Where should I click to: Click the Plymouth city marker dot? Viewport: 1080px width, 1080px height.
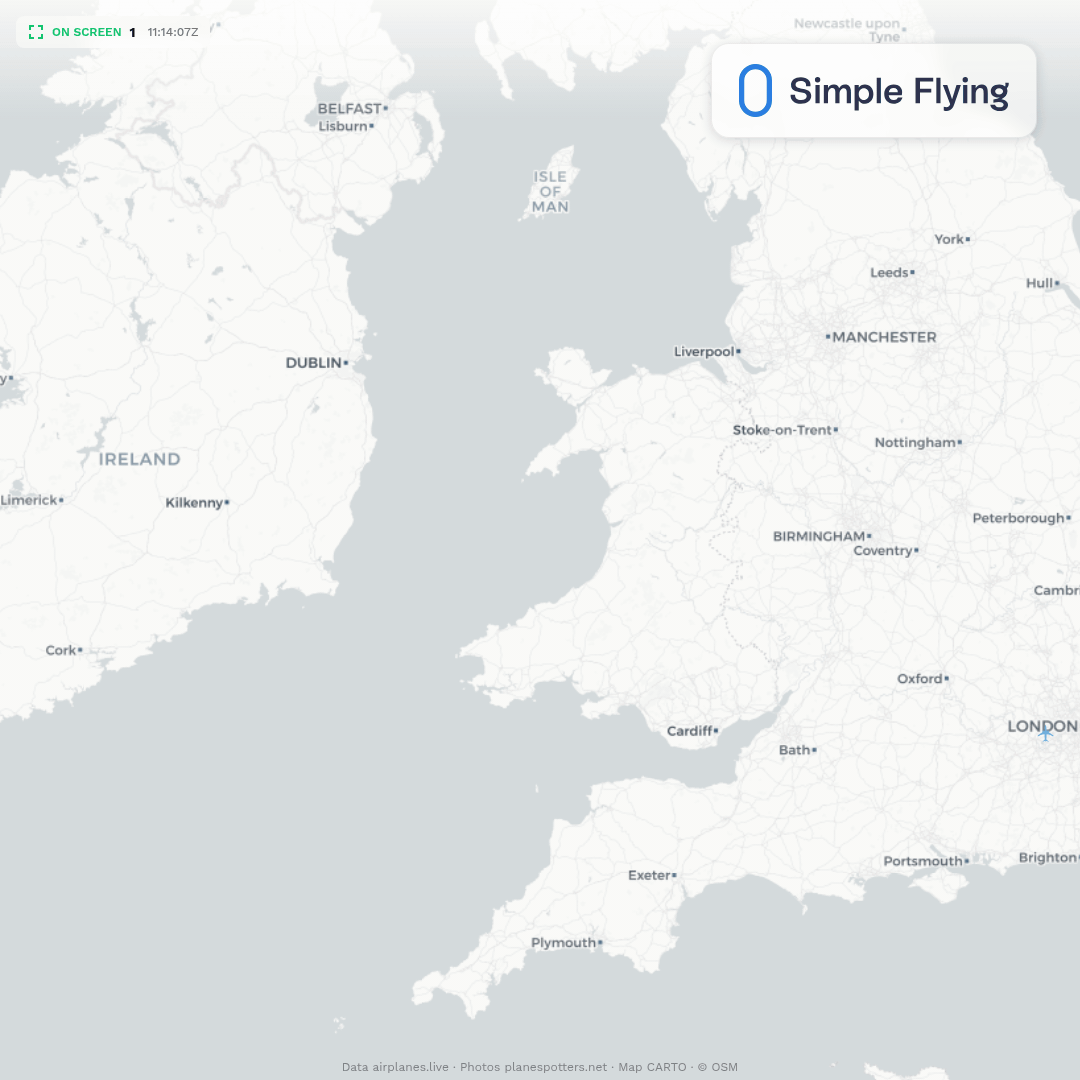pos(600,942)
